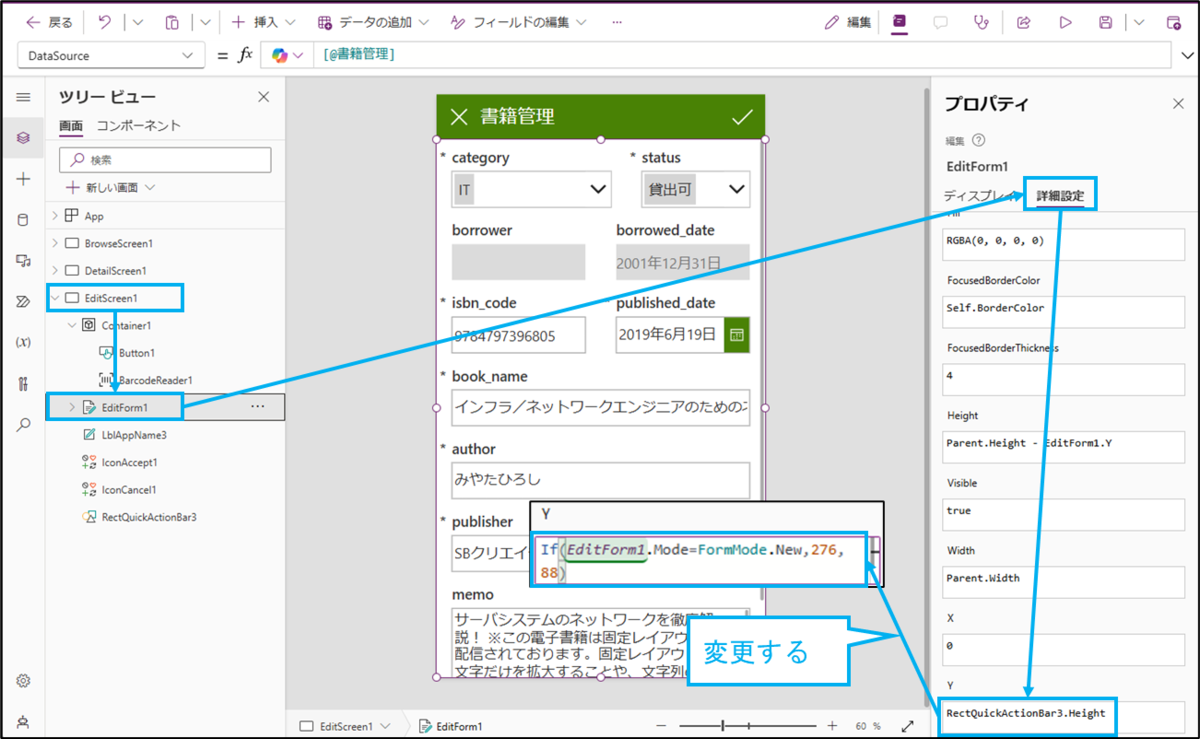This screenshot has width=1200, height=739.
Task: Click the fit-to-window expand icon
Action: (907, 726)
